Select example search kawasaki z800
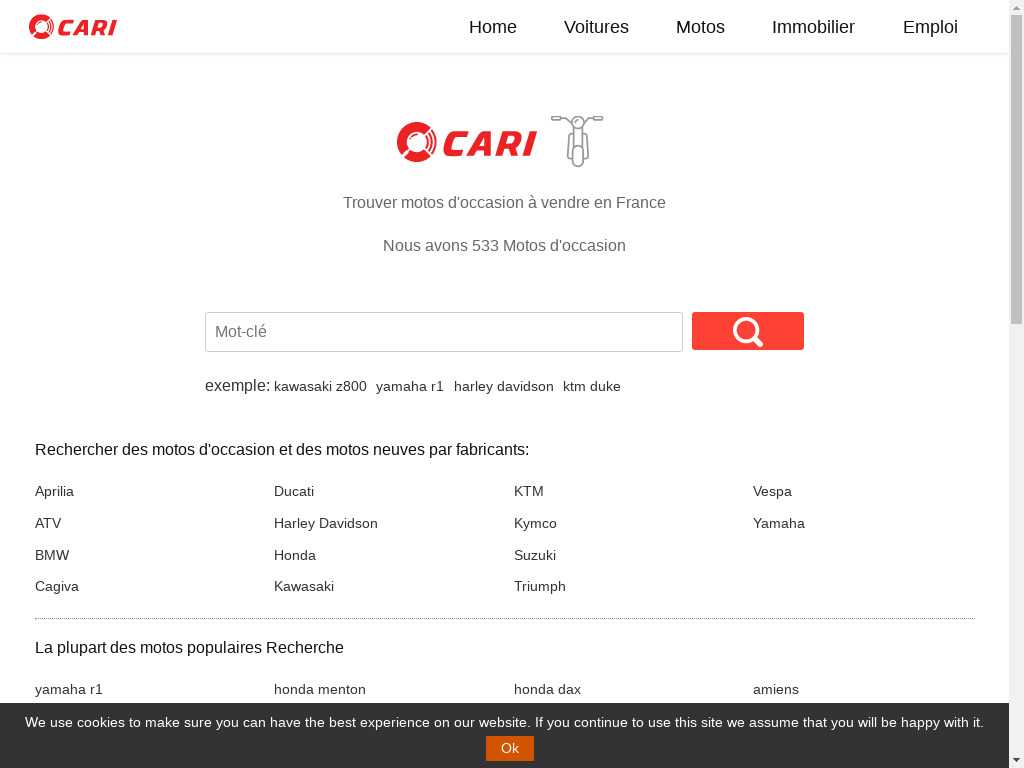The width and height of the screenshot is (1024, 768). coord(320,387)
